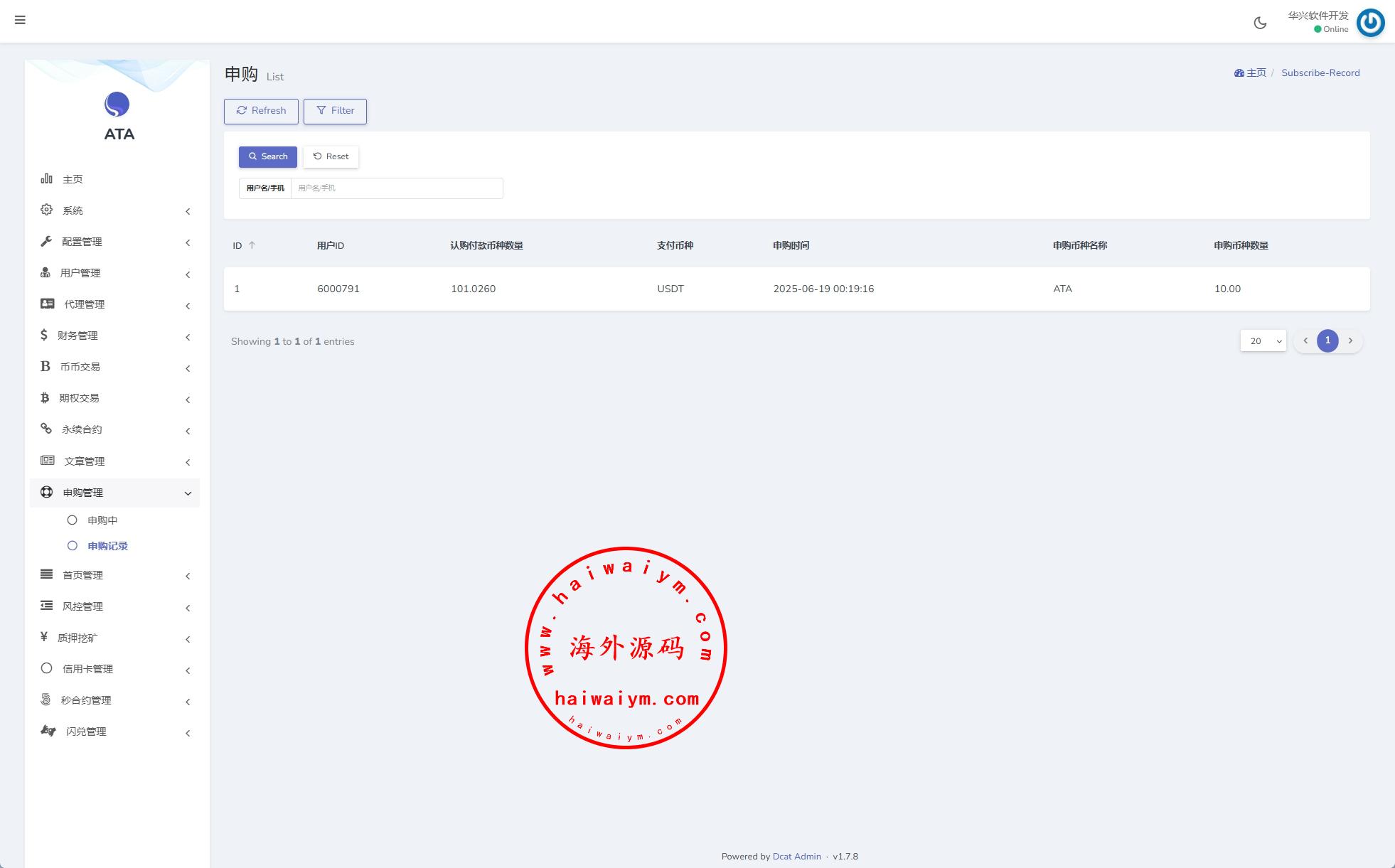Click the Refresh button

pos(261,111)
